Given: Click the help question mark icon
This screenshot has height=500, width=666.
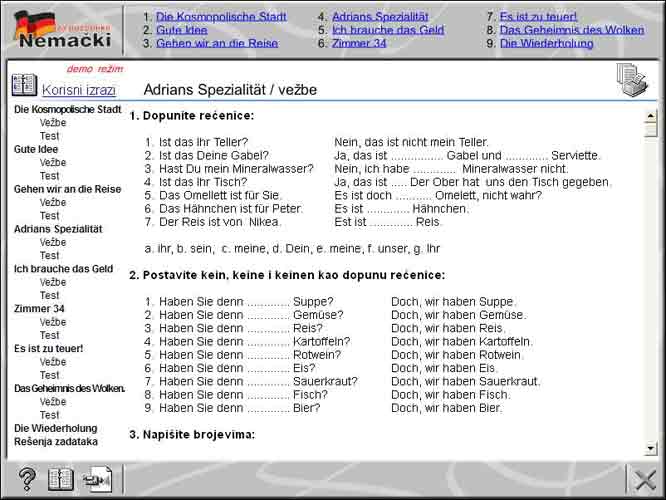Looking at the screenshot, I should (x=27, y=479).
